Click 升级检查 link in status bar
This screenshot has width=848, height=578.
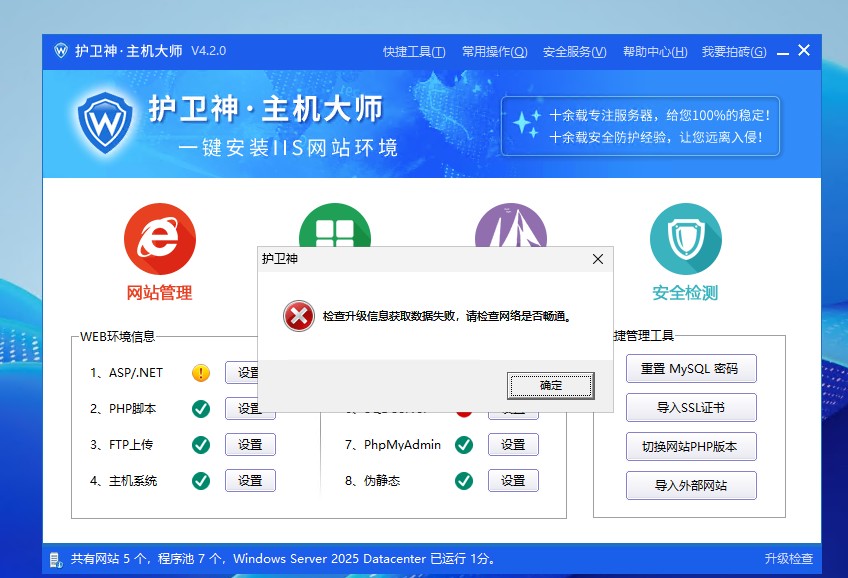[x=789, y=559]
